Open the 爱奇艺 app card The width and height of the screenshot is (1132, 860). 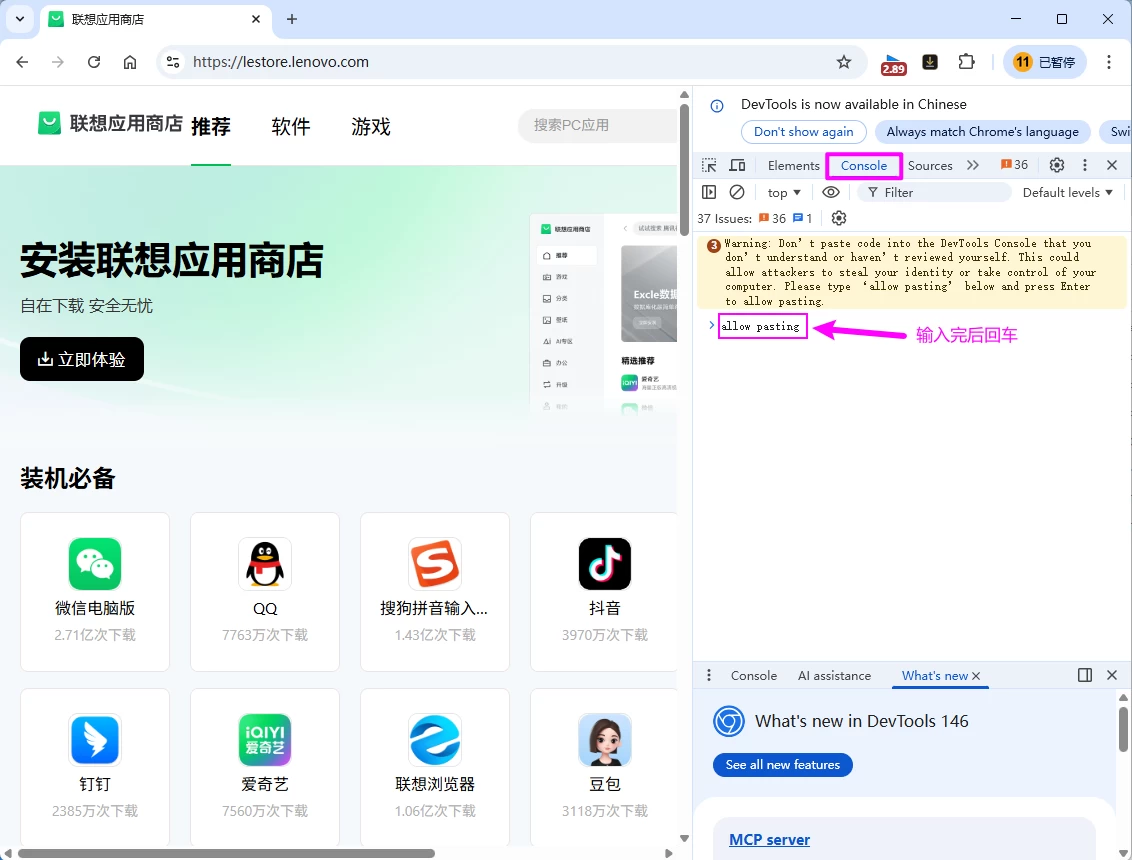pos(265,767)
